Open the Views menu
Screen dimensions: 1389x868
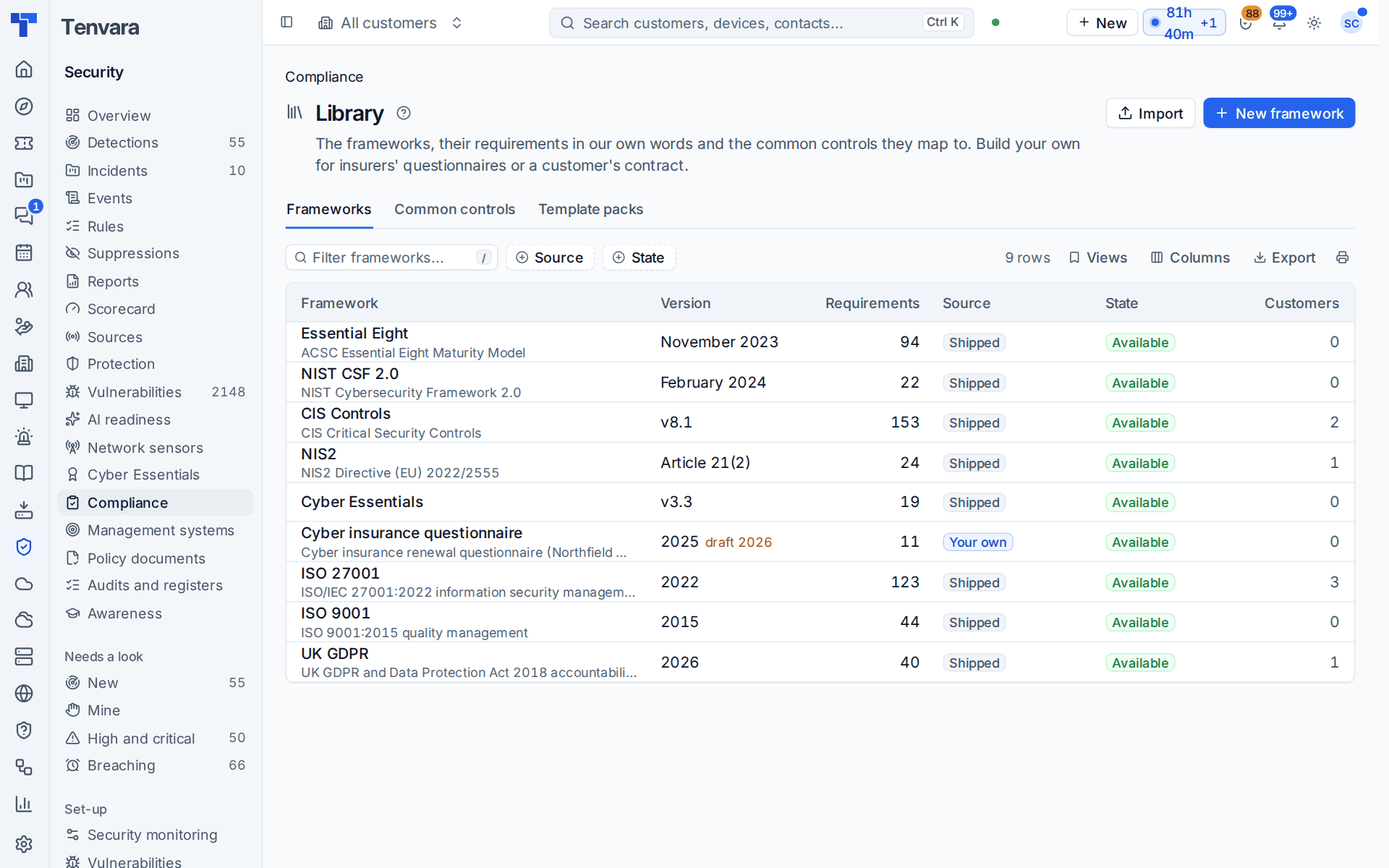(x=1098, y=258)
